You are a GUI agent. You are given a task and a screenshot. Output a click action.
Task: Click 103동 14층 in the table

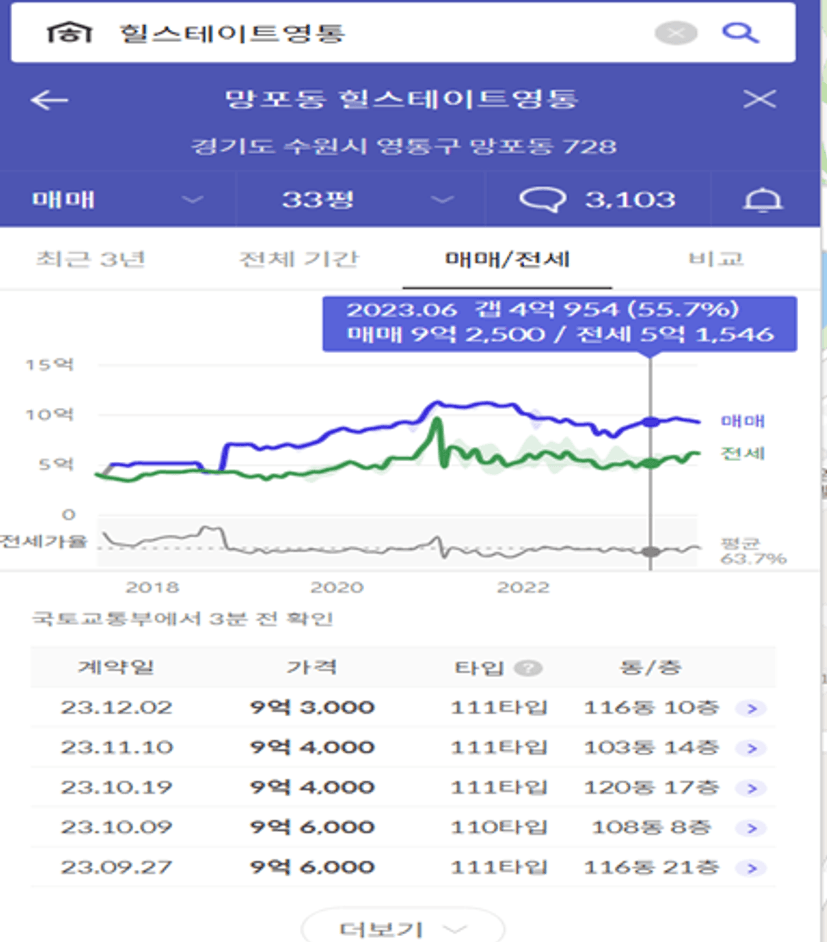pos(652,747)
